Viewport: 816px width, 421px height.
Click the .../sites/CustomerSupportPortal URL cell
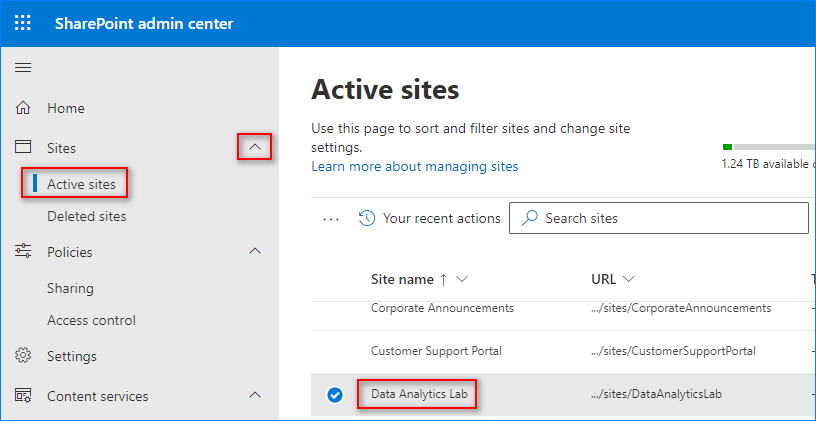tap(673, 351)
